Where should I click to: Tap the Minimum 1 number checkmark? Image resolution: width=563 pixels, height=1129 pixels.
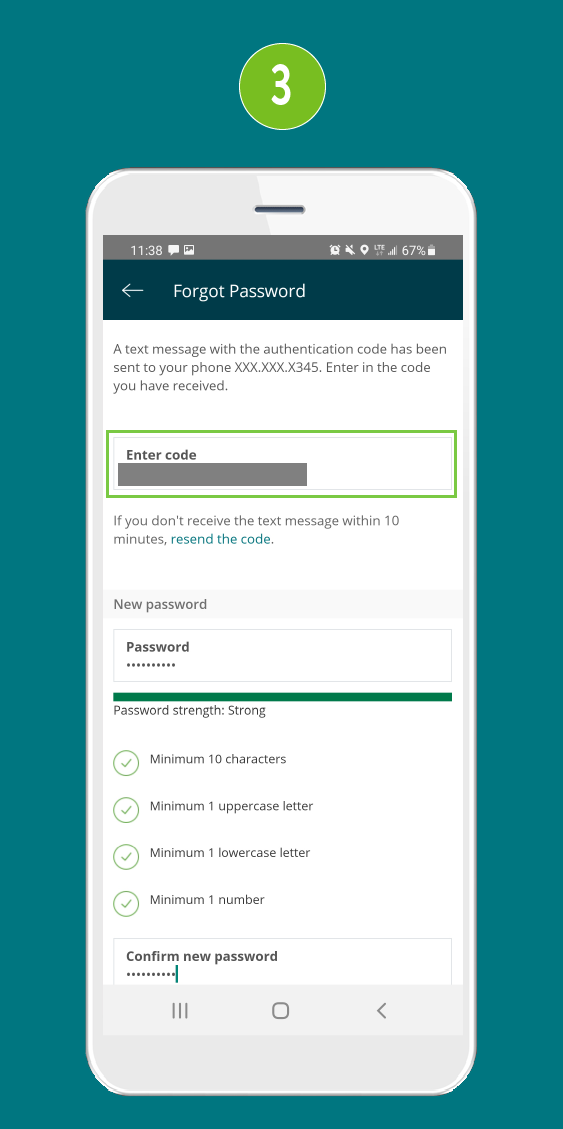[x=126, y=901]
